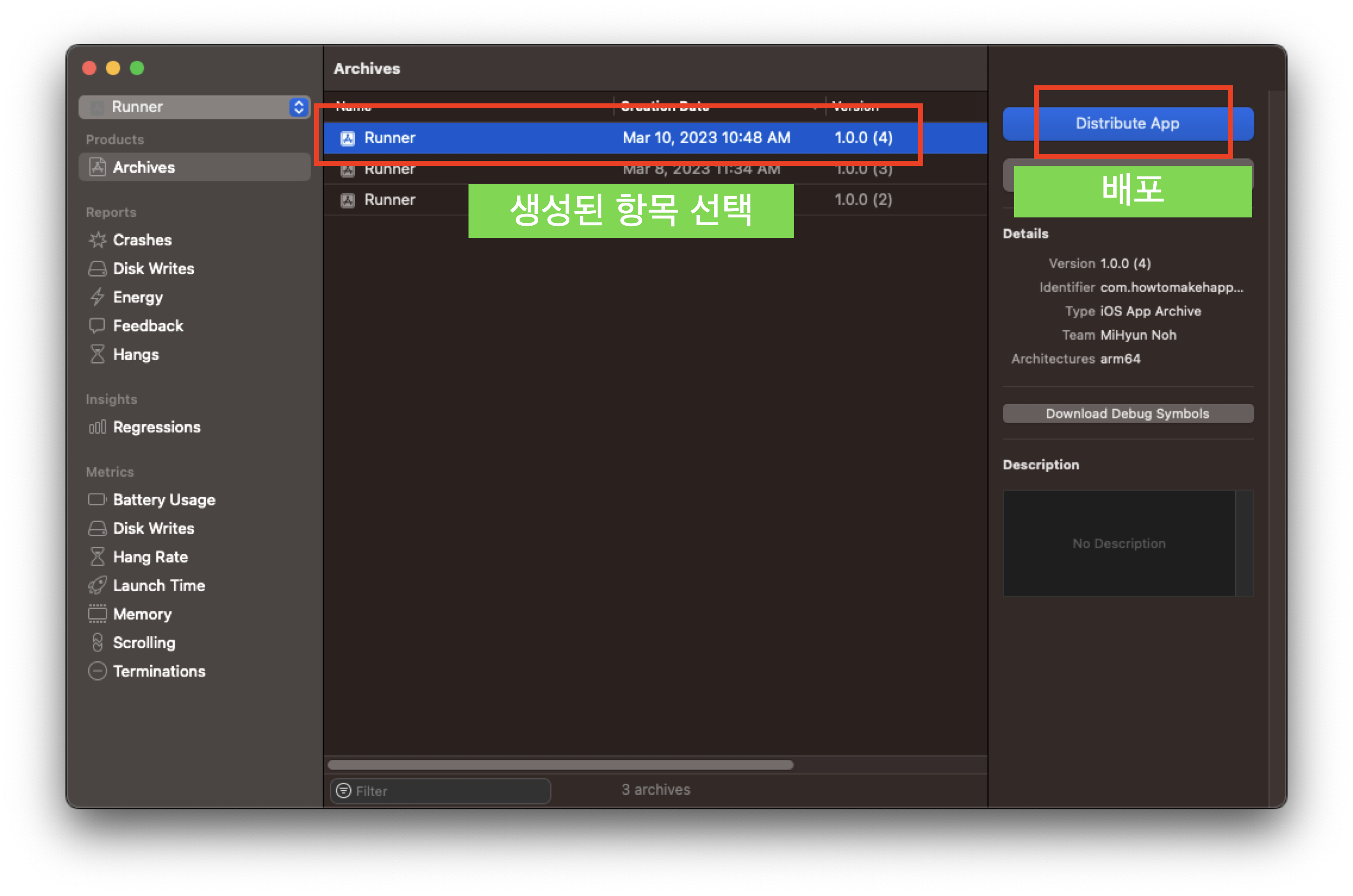The image size is (1353, 896).
Task: Click the Energy lightning bolt icon
Action: [98, 297]
